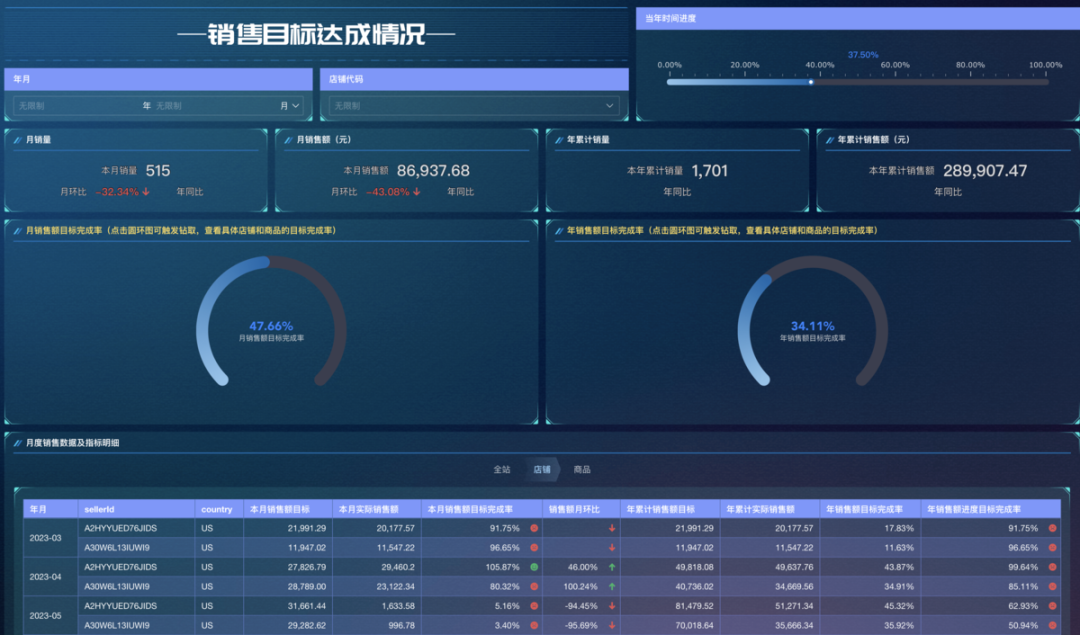Click the 月销售额目标完成率 panel header icon
Screen dimensions: 1080x635
tap(17, 230)
